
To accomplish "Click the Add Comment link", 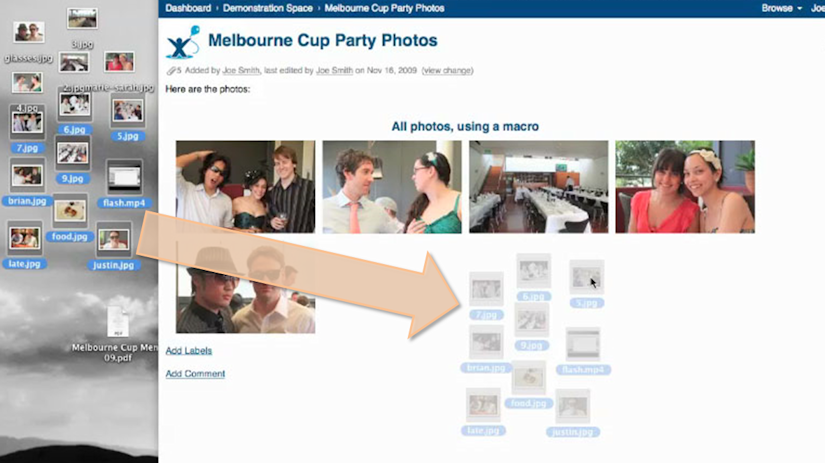I will pos(195,374).
